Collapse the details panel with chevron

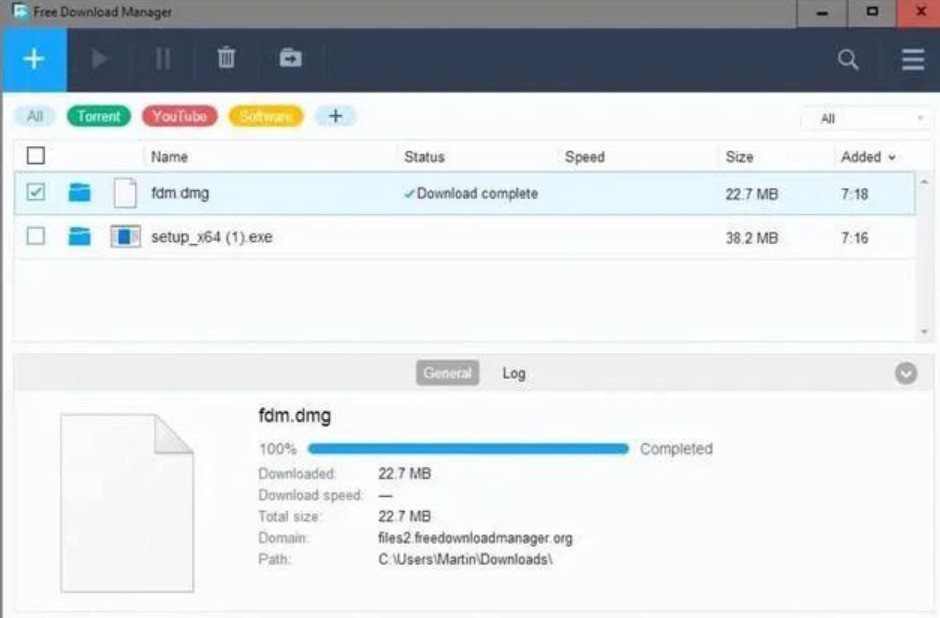(x=906, y=373)
